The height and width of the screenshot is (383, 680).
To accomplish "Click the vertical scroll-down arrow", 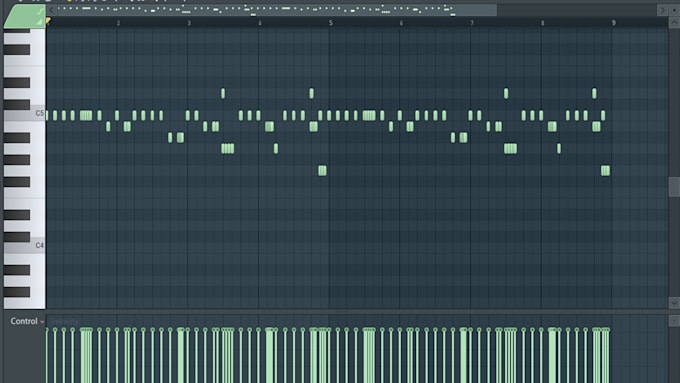I will tap(674, 302).
